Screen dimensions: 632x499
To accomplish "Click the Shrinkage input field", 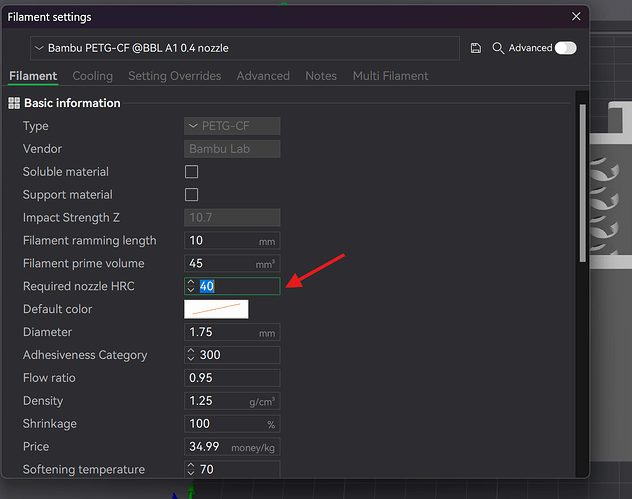I will (232, 424).
